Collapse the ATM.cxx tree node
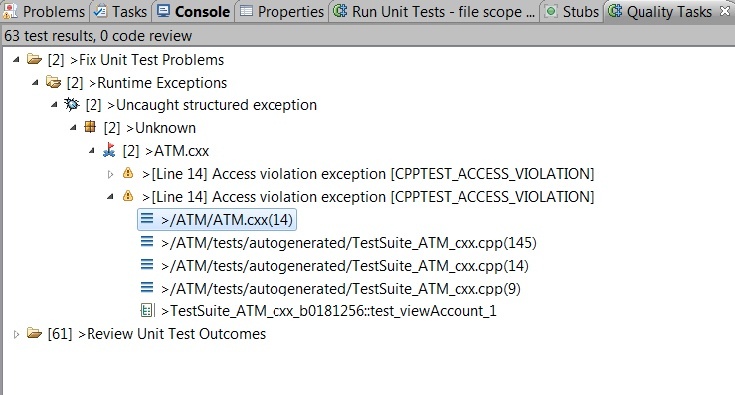The height and width of the screenshot is (395, 735). (92, 151)
